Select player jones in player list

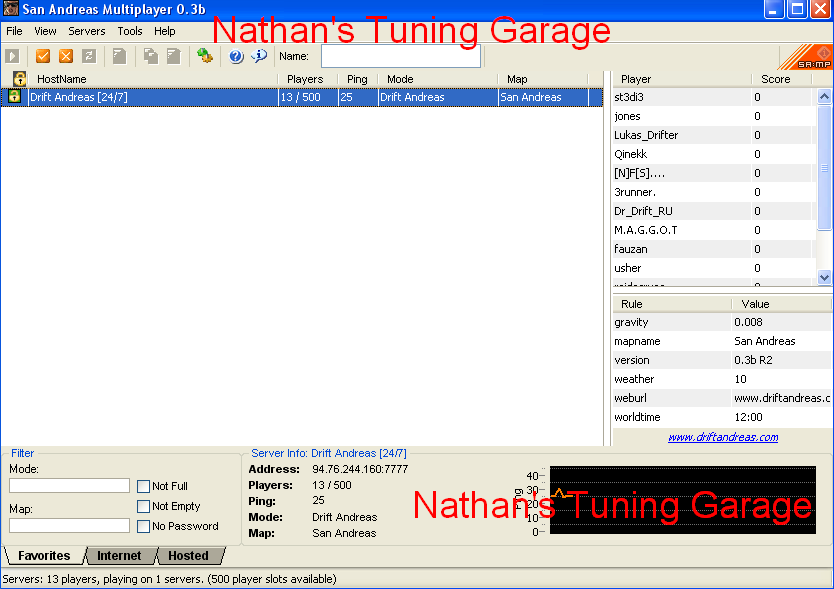coord(714,116)
